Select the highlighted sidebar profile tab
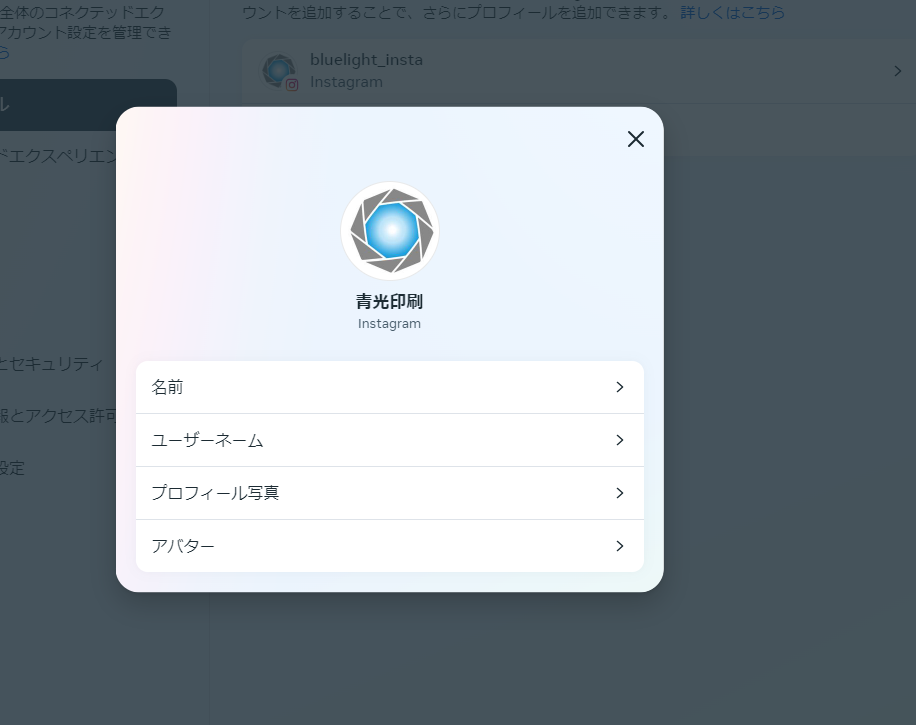 [88, 105]
